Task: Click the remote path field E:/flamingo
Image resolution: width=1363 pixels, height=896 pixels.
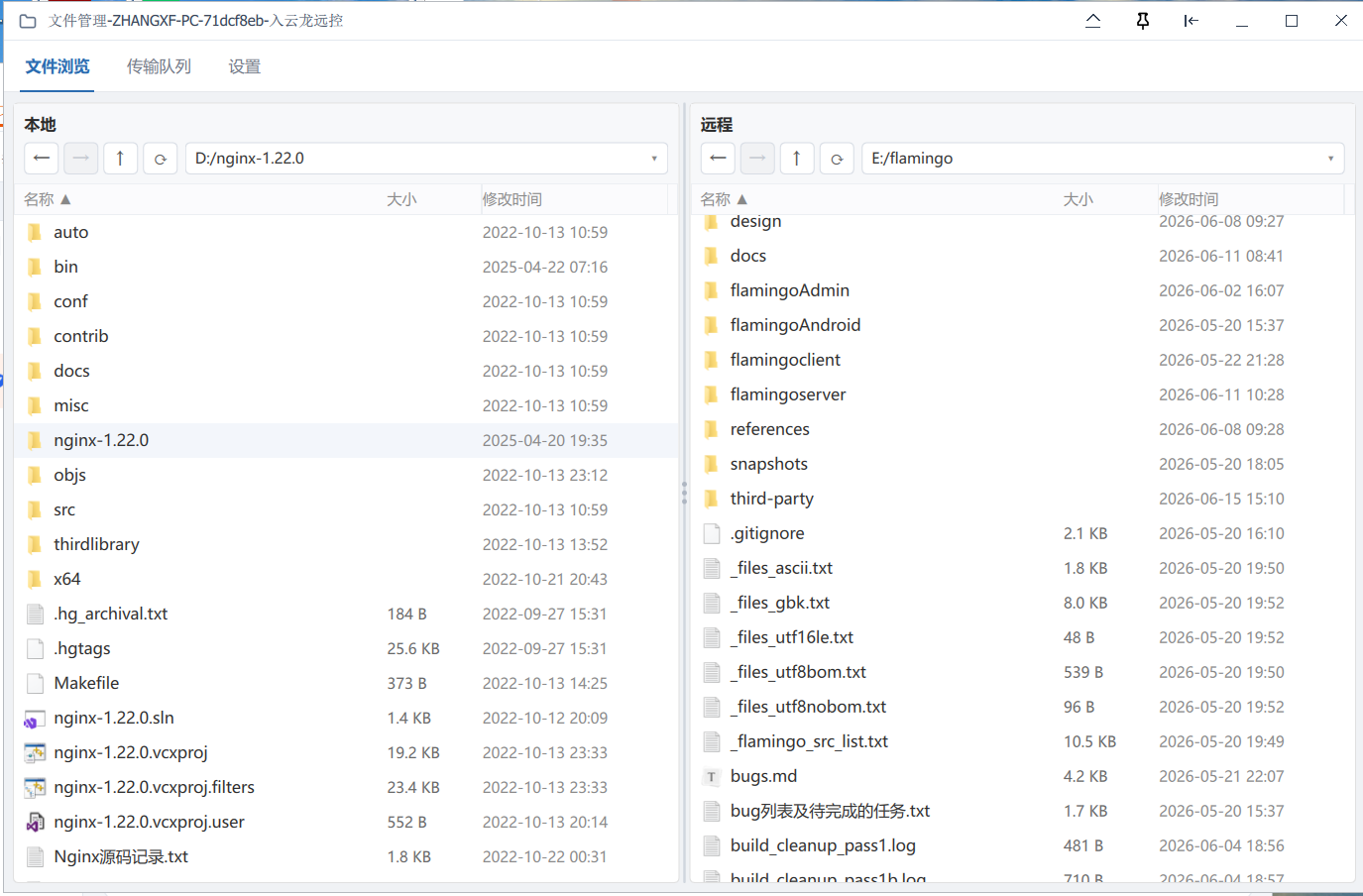Action: pyautogui.click(x=1102, y=159)
